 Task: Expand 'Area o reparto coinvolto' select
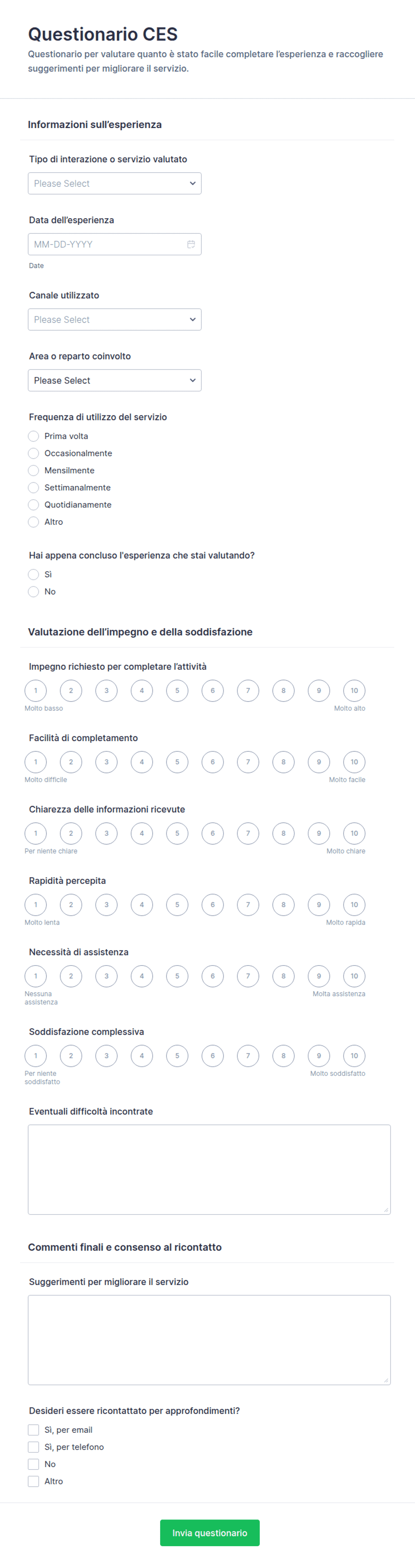[114, 381]
